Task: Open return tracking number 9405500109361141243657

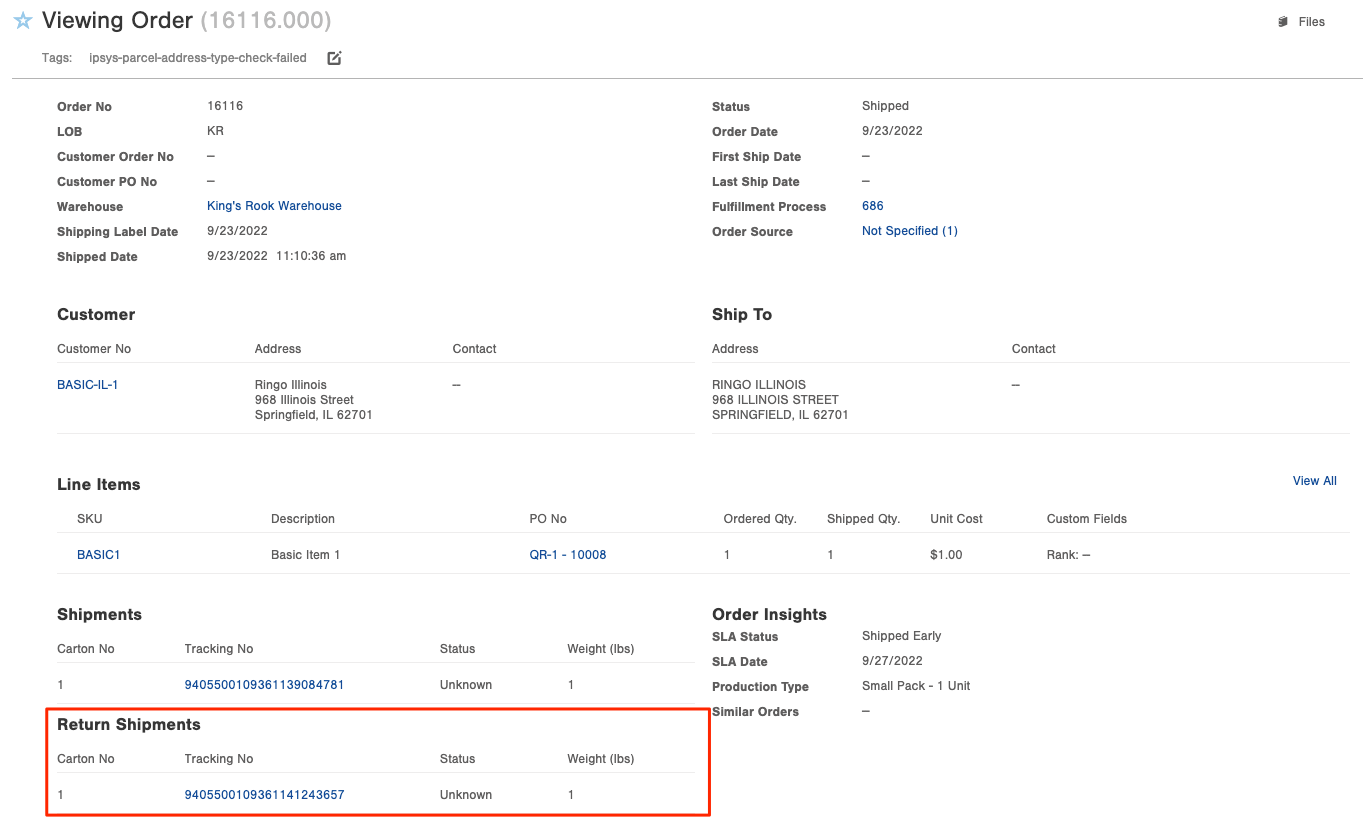Action: [x=265, y=795]
